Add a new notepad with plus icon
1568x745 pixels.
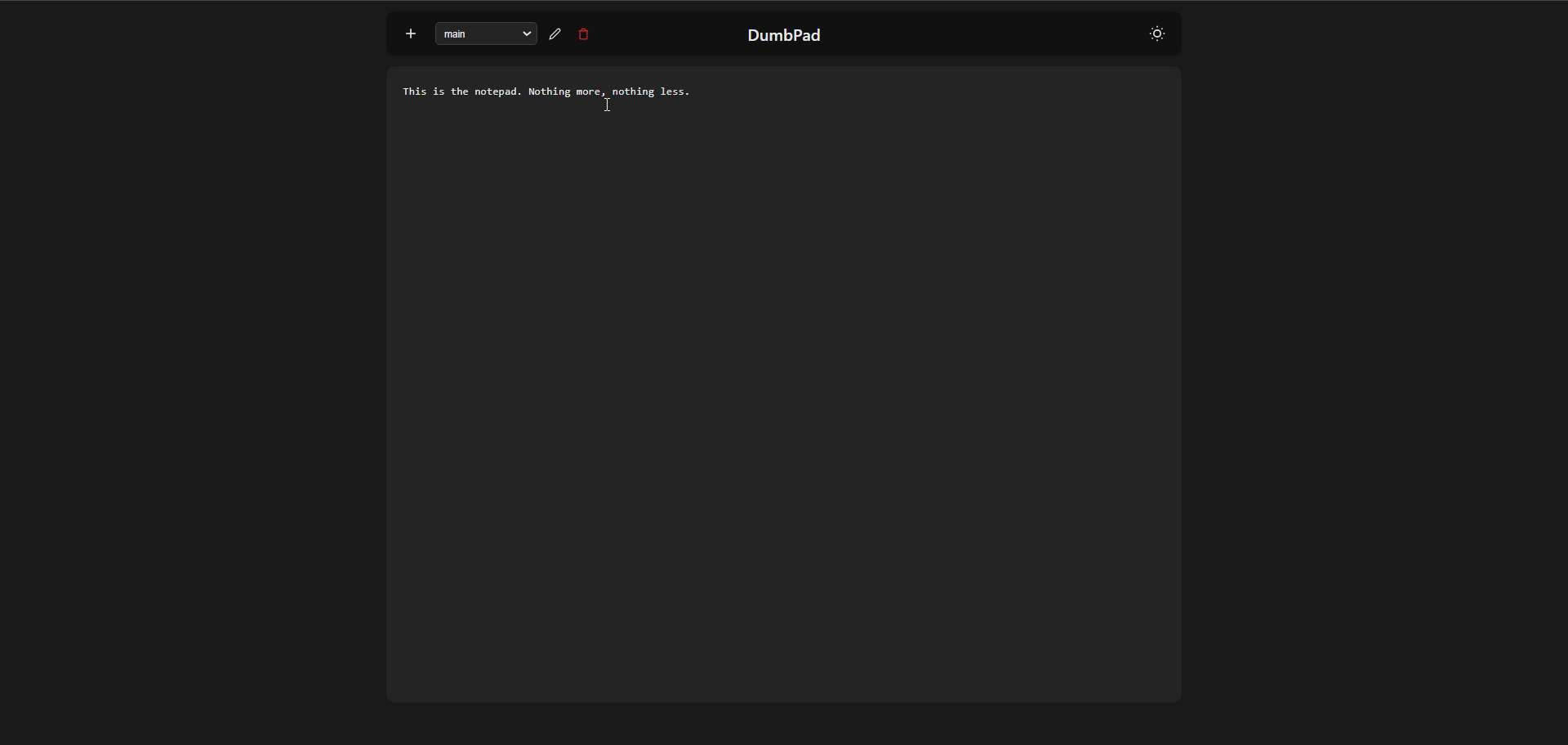[411, 34]
